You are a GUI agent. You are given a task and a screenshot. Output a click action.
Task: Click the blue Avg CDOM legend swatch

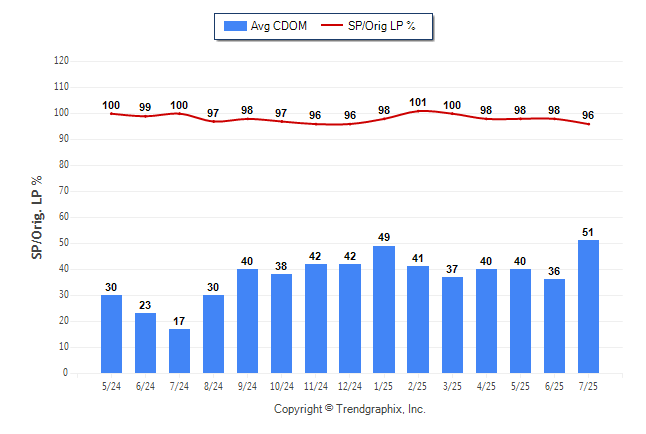235,26
